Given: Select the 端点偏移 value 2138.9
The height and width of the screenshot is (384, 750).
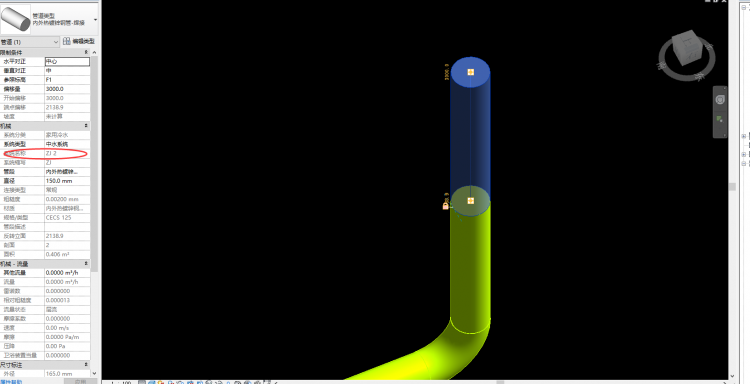Looking at the screenshot, I should [x=67, y=107].
